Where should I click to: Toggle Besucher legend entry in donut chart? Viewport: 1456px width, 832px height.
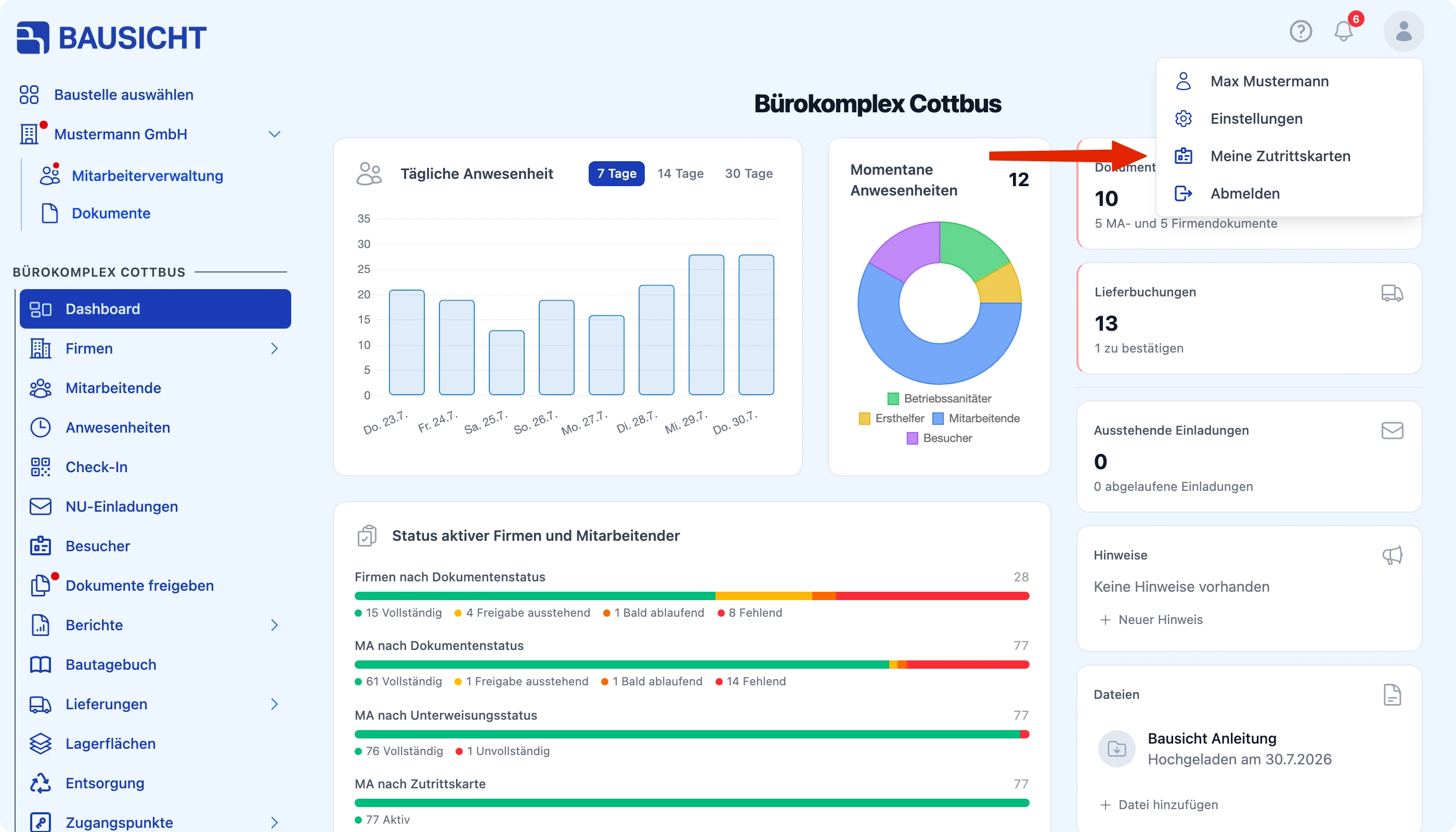pyautogui.click(x=939, y=438)
